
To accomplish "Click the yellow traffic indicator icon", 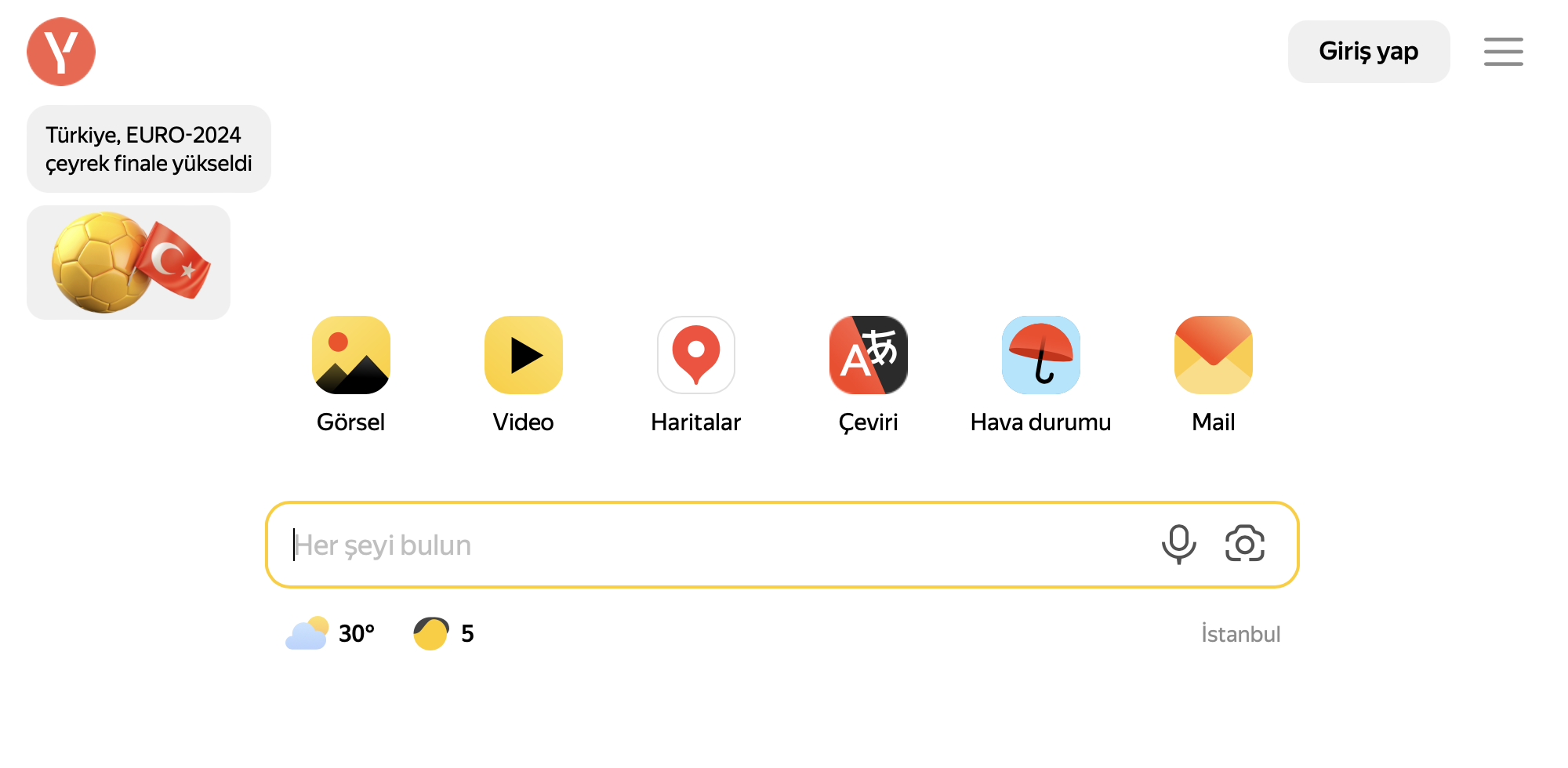I will pyautogui.click(x=431, y=633).
